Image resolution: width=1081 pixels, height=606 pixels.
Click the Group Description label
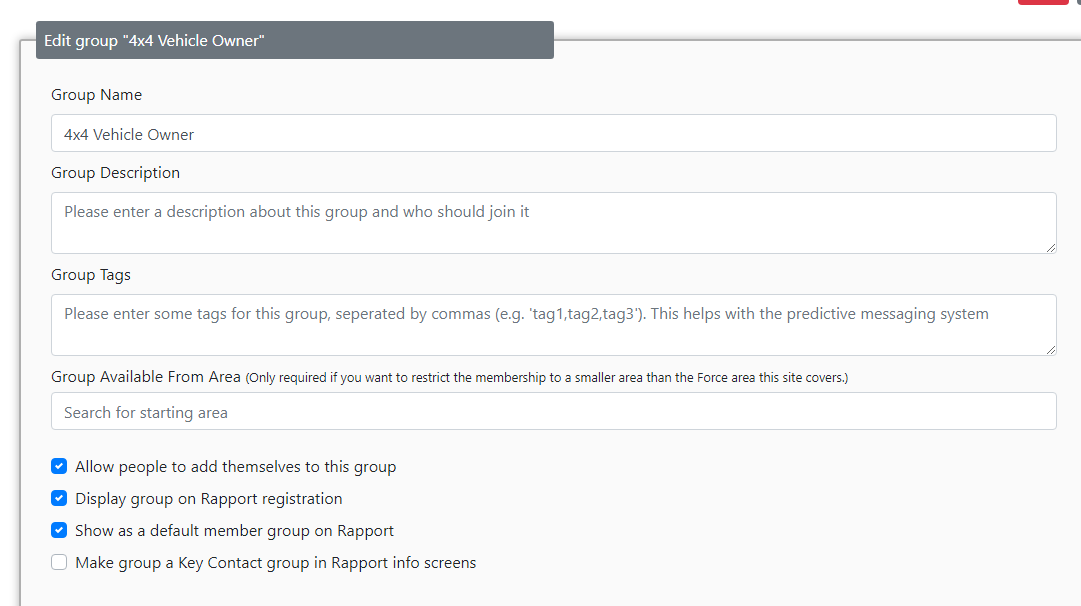pos(115,172)
